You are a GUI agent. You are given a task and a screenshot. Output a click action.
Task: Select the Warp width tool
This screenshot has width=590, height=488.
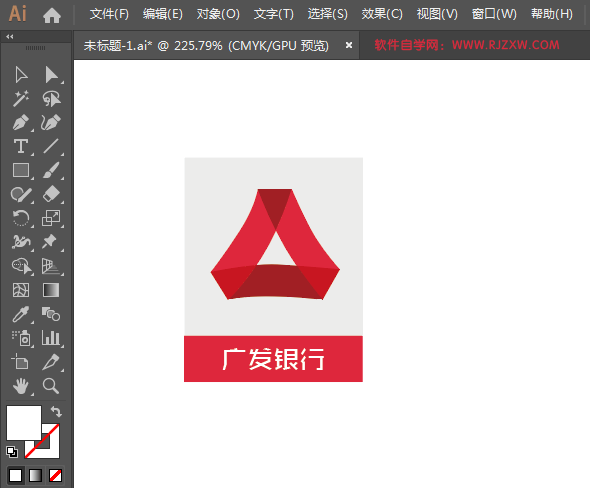[x=21, y=242]
